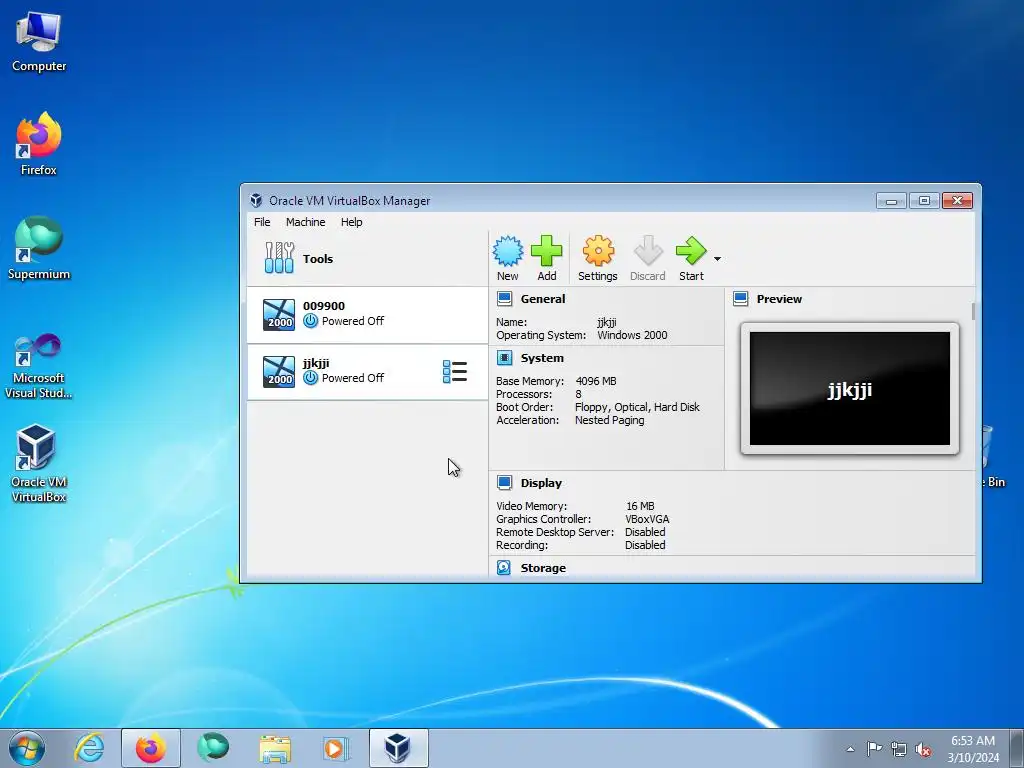
Task: Open the Windows Start menu orb
Action: click(x=27, y=748)
